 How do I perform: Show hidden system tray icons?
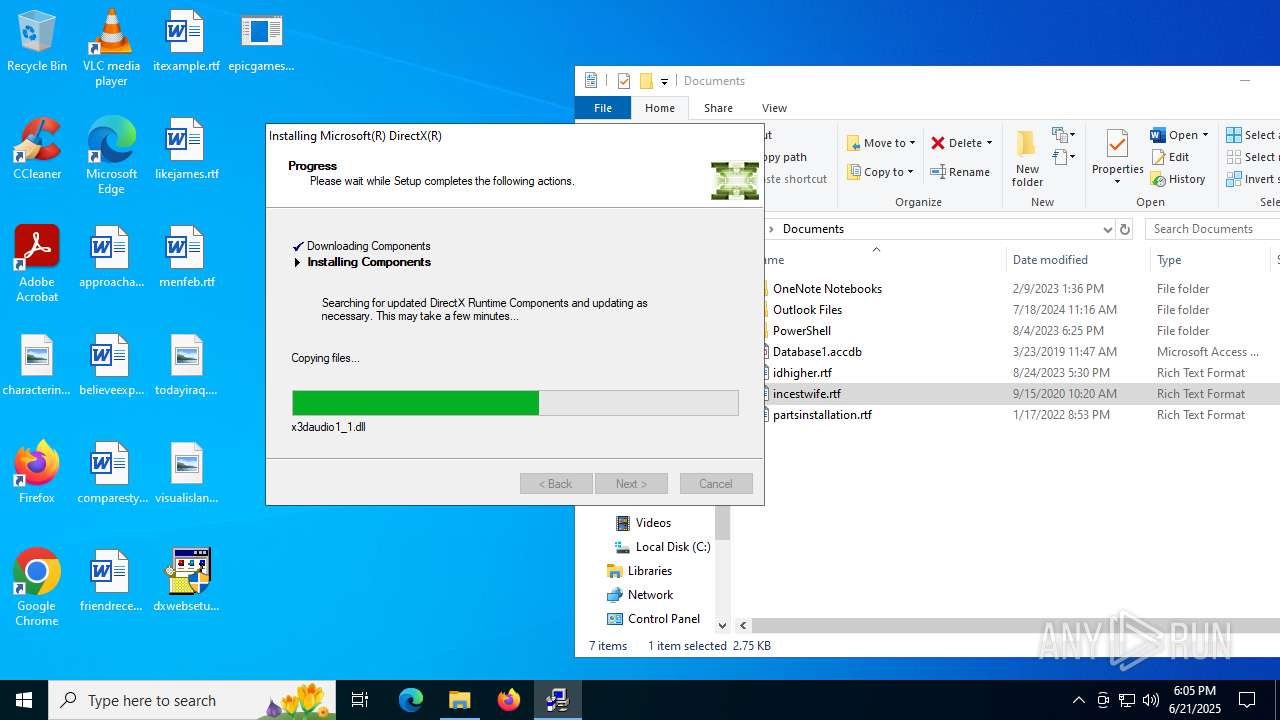1078,700
